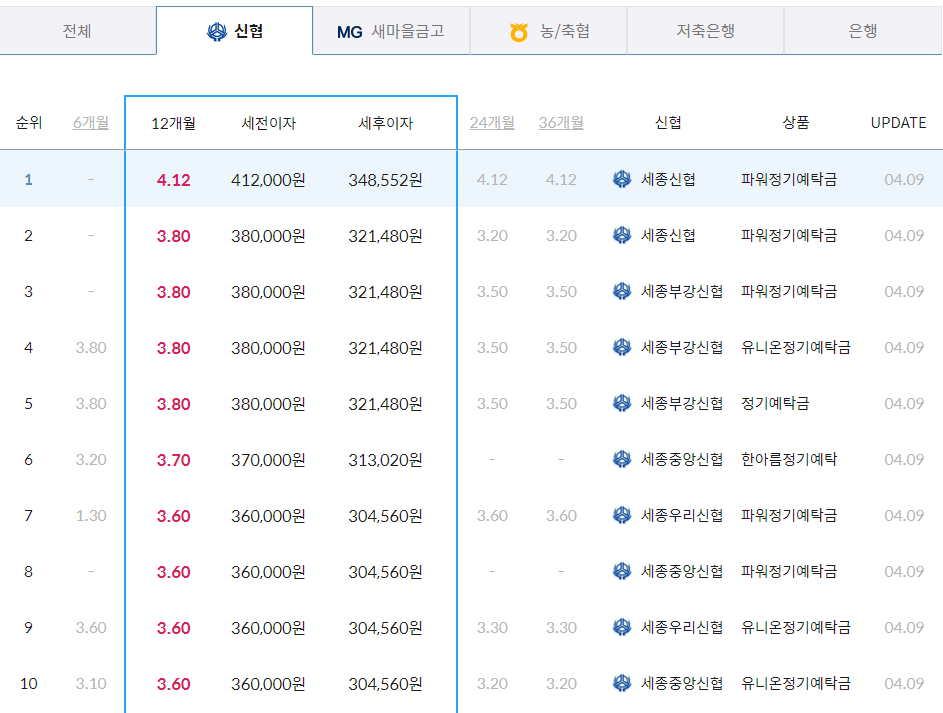Select 유니온정기예탁금 product in rank 10 row
The height and width of the screenshot is (713, 943).
click(x=796, y=683)
